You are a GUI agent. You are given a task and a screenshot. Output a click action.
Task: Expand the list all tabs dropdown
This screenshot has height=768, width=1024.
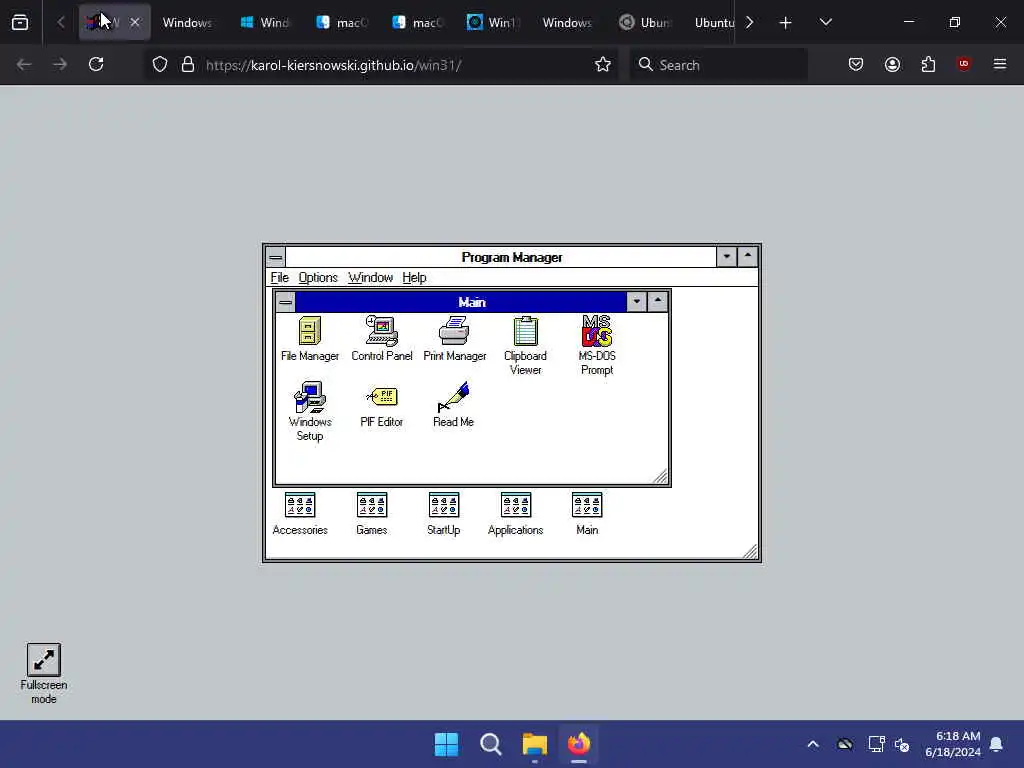click(825, 22)
